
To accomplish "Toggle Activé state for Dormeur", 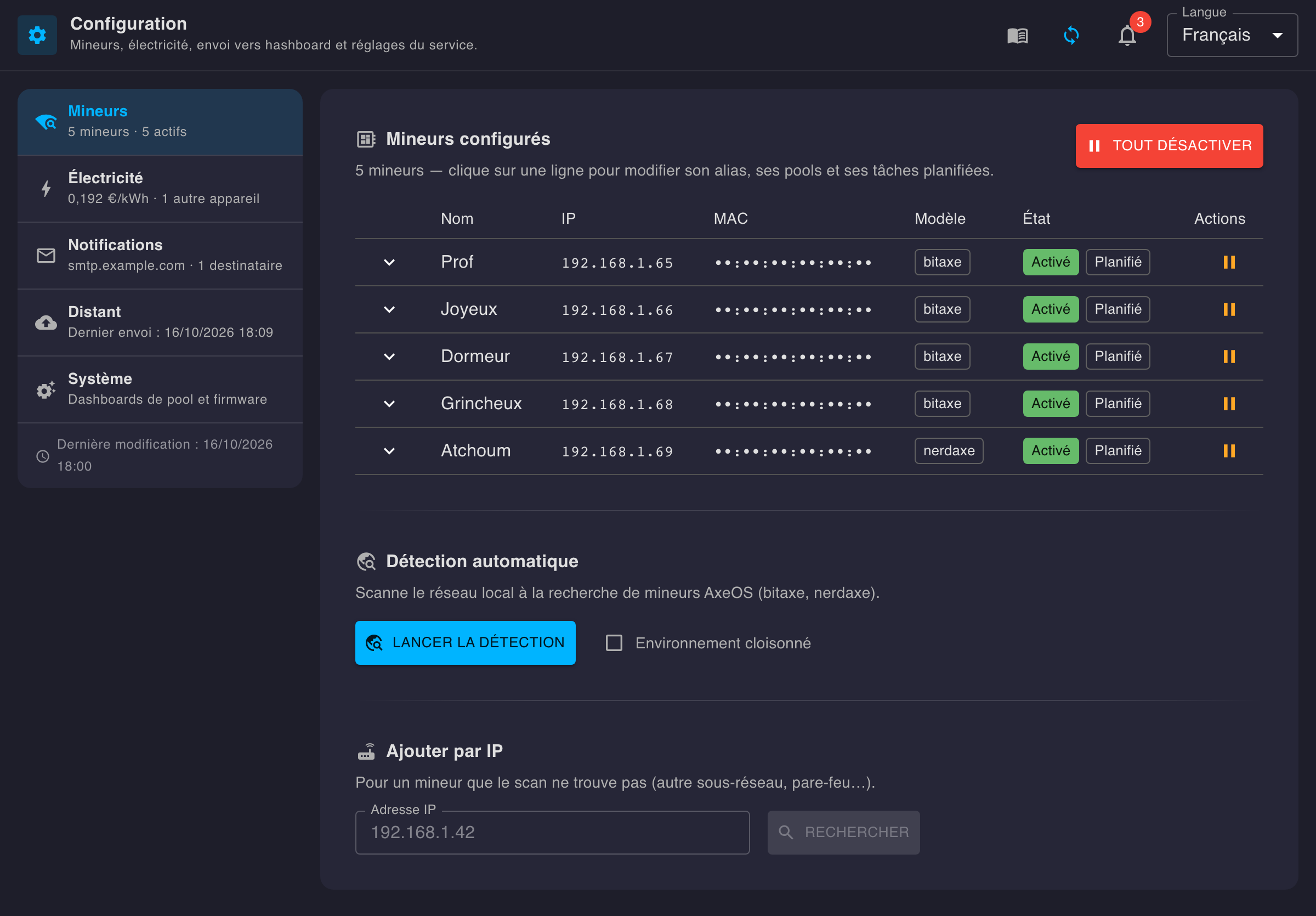I will [x=1051, y=357].
